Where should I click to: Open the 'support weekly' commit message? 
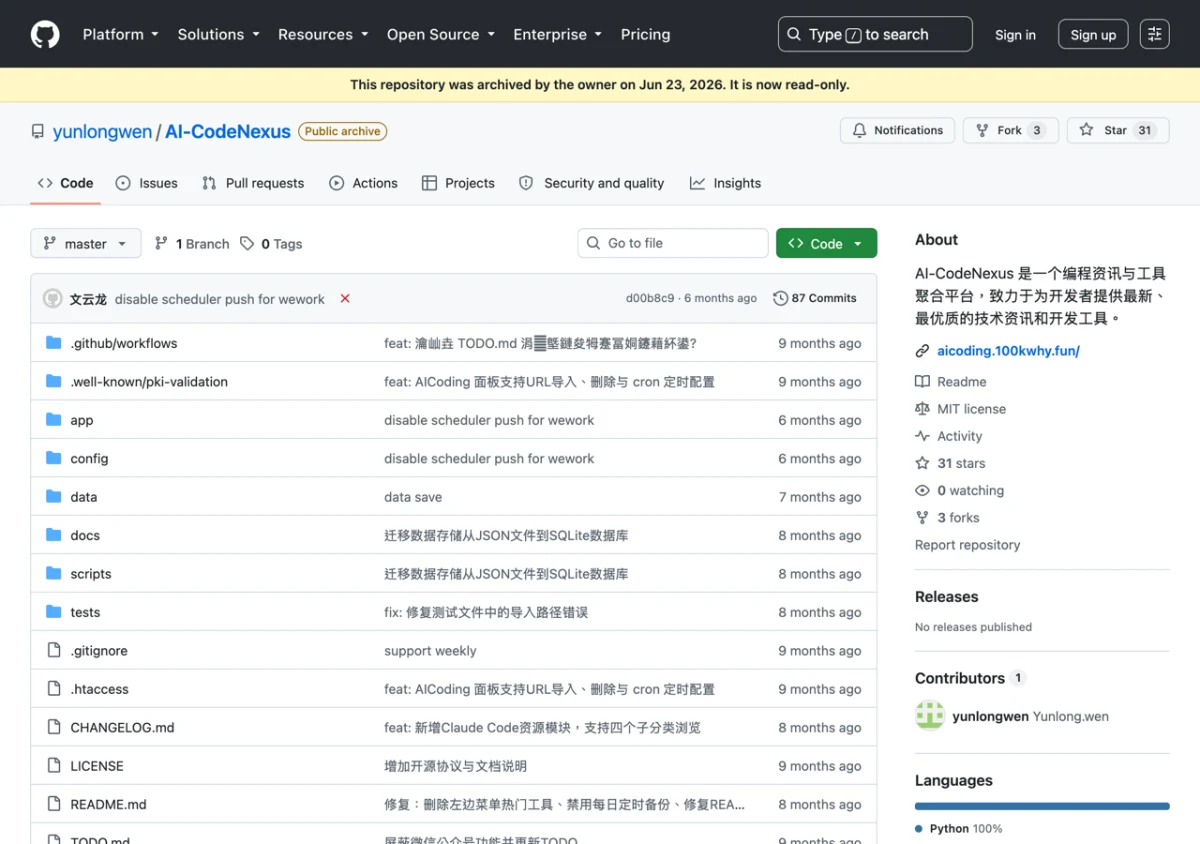point(430,651)
